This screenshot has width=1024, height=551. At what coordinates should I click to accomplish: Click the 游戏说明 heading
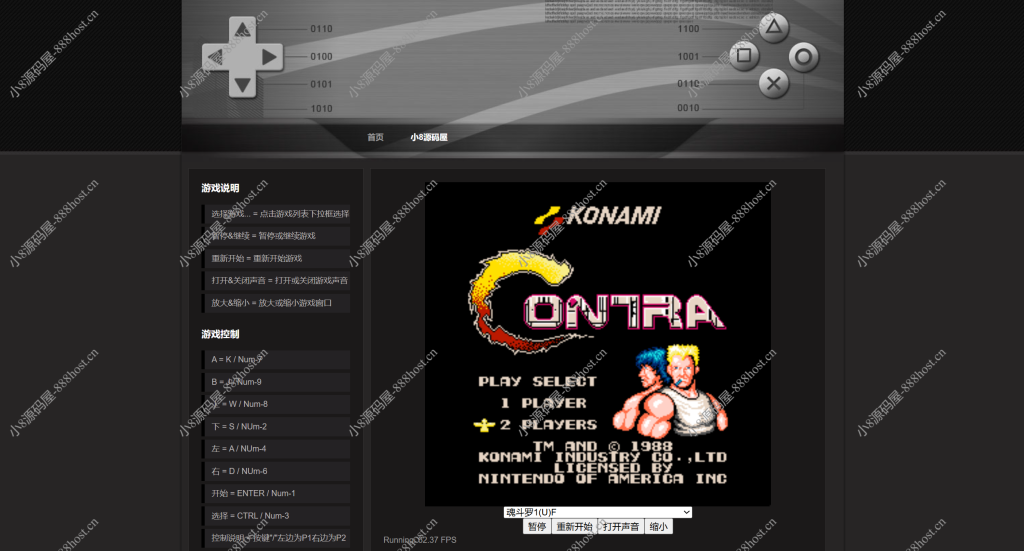click(220, 188)
